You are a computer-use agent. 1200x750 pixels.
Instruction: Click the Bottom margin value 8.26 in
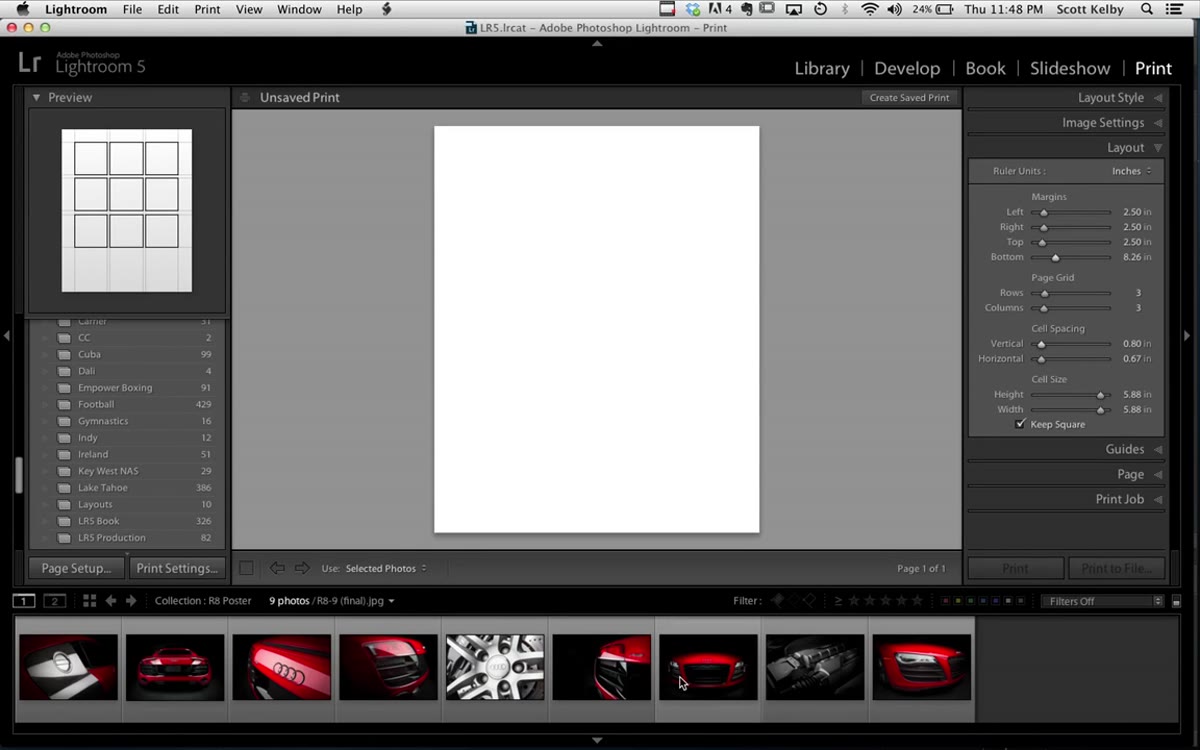(1138, 257)
